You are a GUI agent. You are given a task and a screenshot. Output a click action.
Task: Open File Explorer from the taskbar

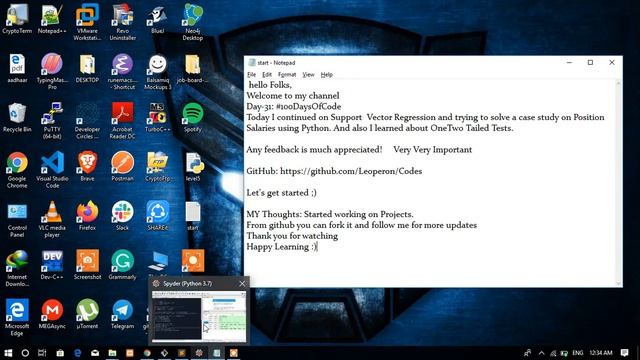pos(112,353)
